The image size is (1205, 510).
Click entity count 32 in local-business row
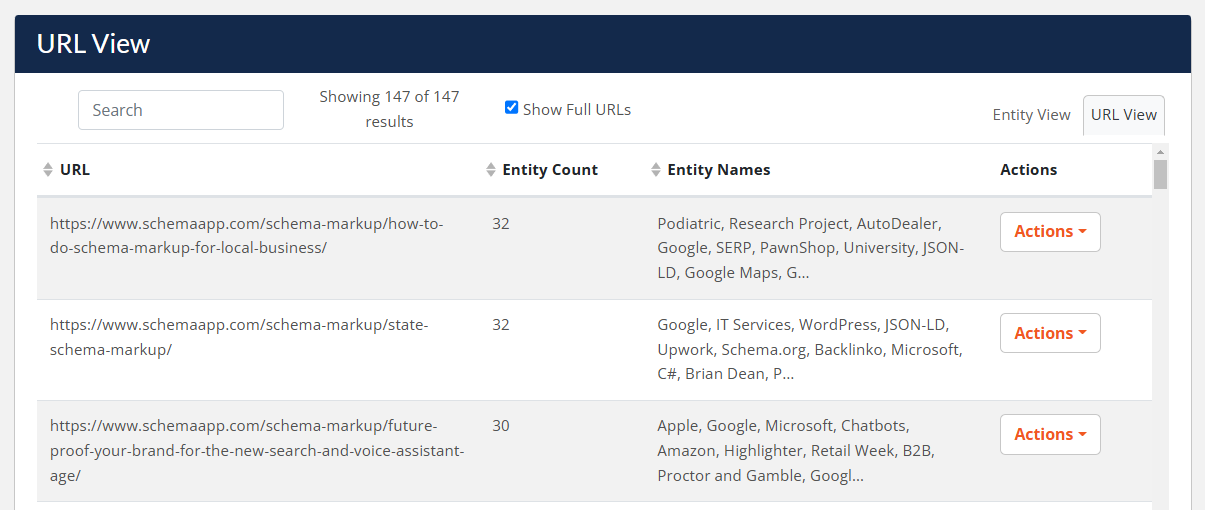(x=501, y=224)
